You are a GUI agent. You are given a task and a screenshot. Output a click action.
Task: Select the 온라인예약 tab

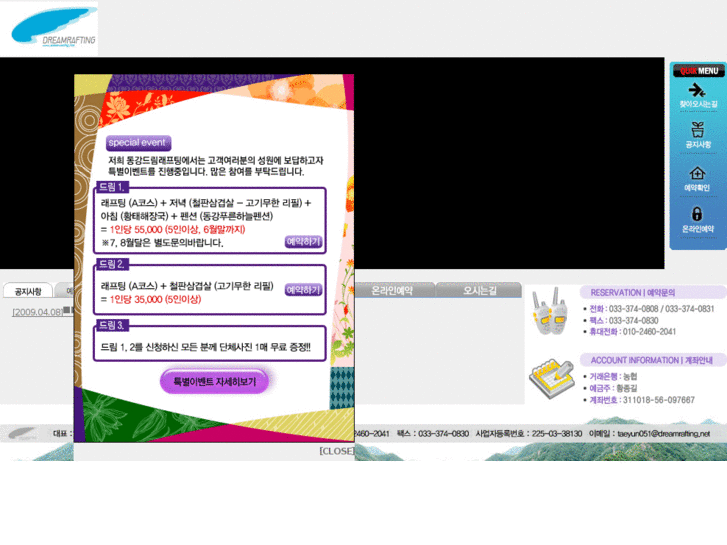[393, 290]
